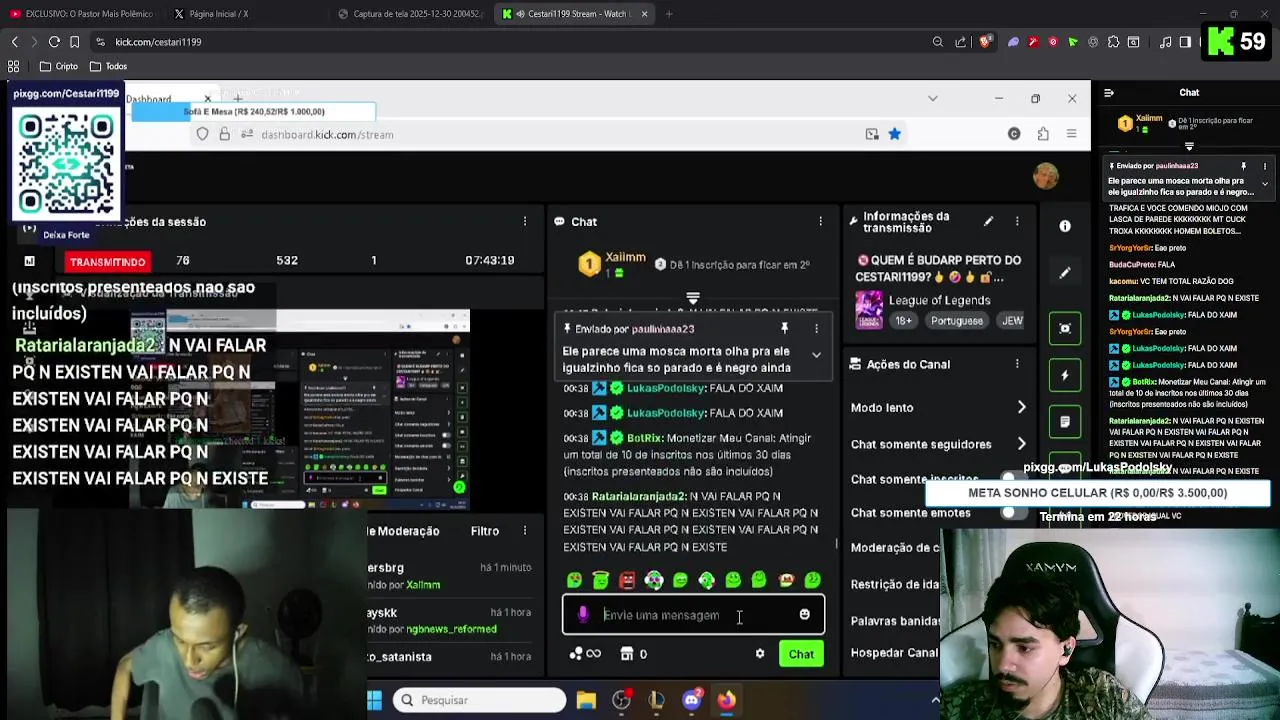Click the red angry emote in the emote row
This screenshot has width=1280, height=720.
(x=627, y=580)
